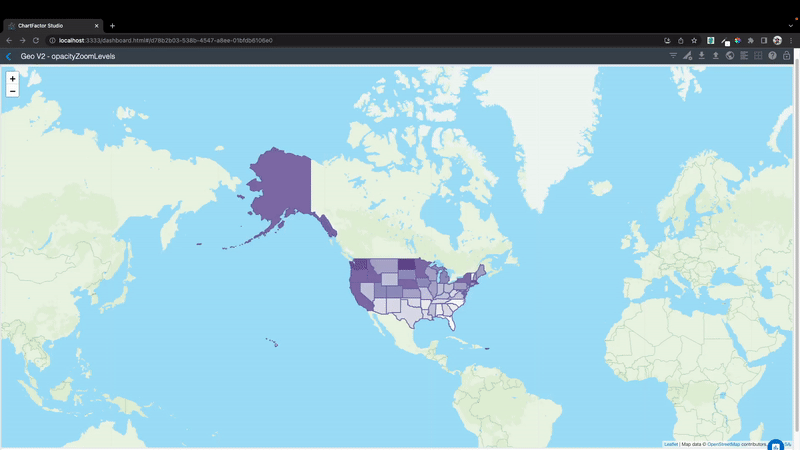Click the Leaflet attribution link
This screenshot has width=800, height=450.
[x=671, y=444]
